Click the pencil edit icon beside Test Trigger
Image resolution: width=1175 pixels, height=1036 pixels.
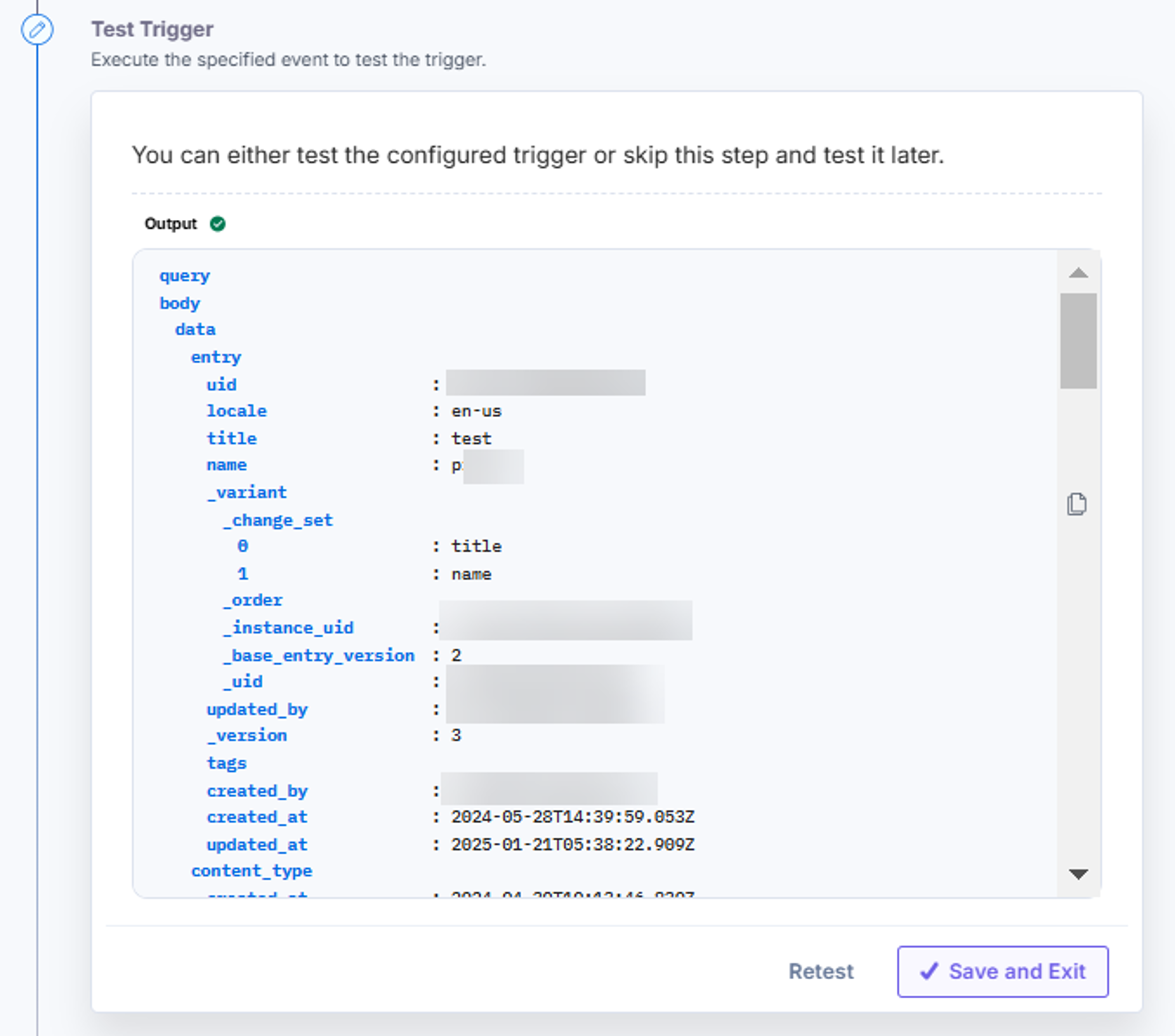pos(37,29)
